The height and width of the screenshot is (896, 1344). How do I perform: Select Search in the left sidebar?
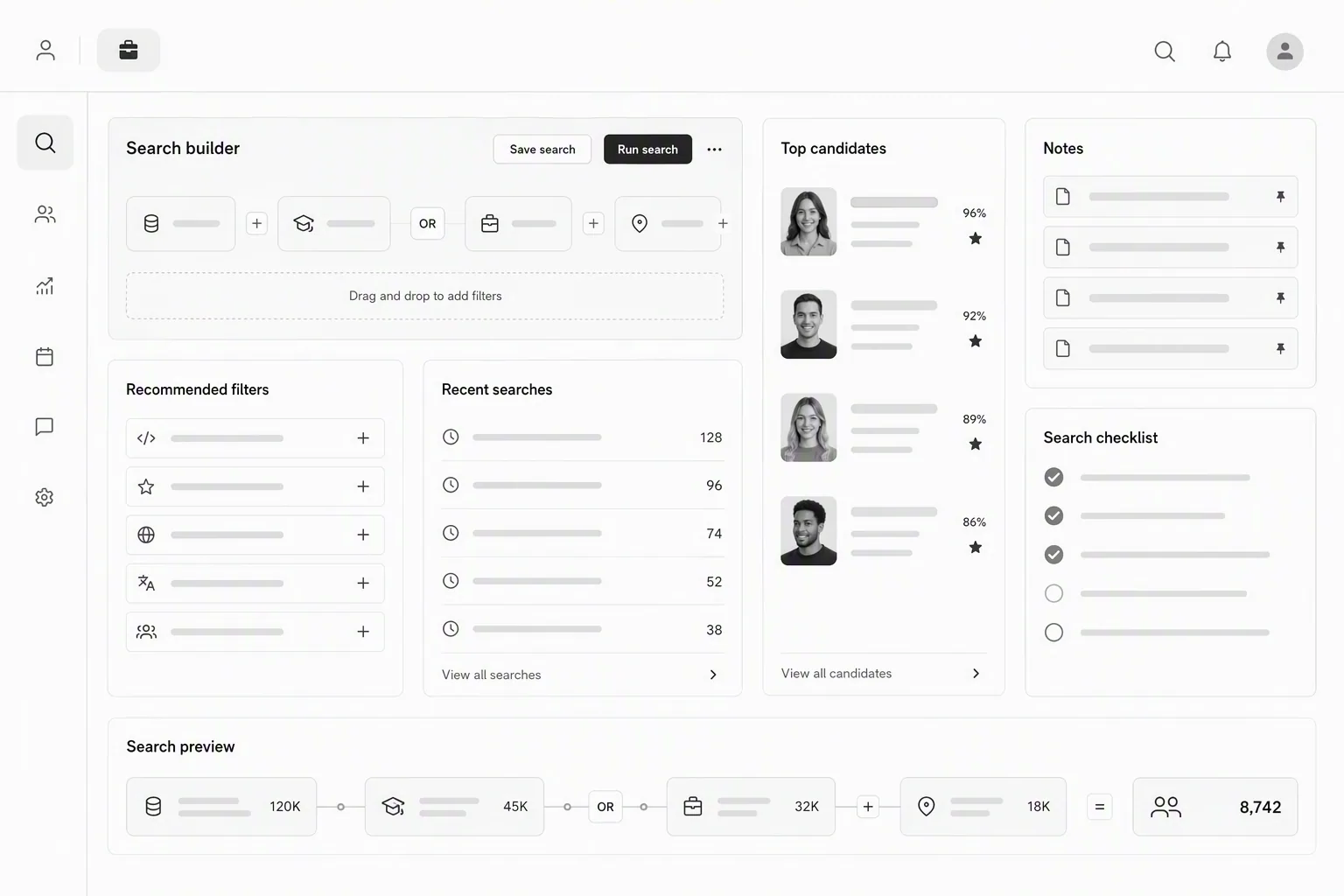pos(45,143)
